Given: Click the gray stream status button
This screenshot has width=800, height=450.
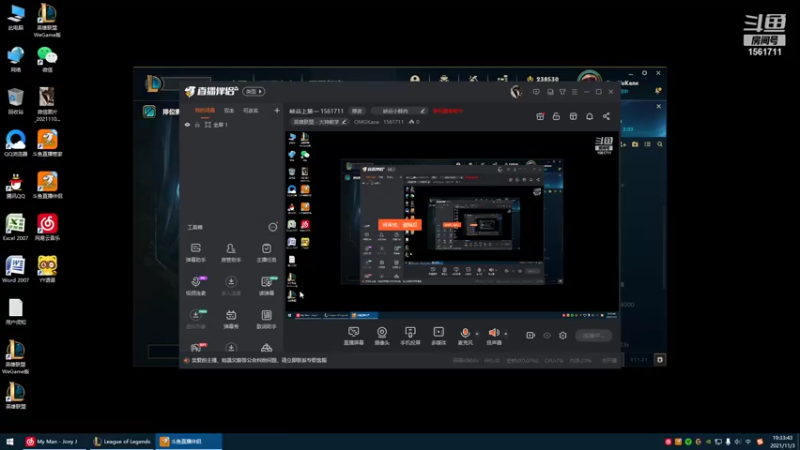Looking at the screenshot, I should pos(593,335).
